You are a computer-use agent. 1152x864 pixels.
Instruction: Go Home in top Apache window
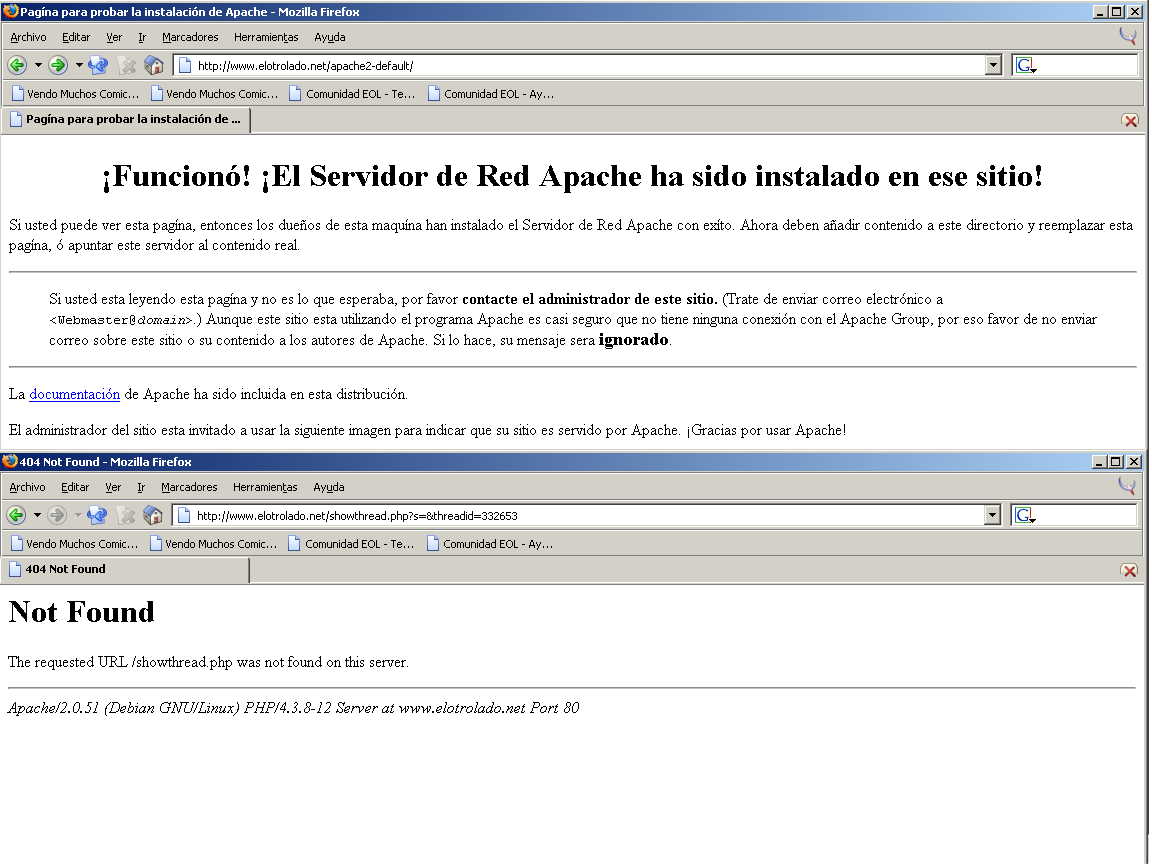(x=154, y=65)
